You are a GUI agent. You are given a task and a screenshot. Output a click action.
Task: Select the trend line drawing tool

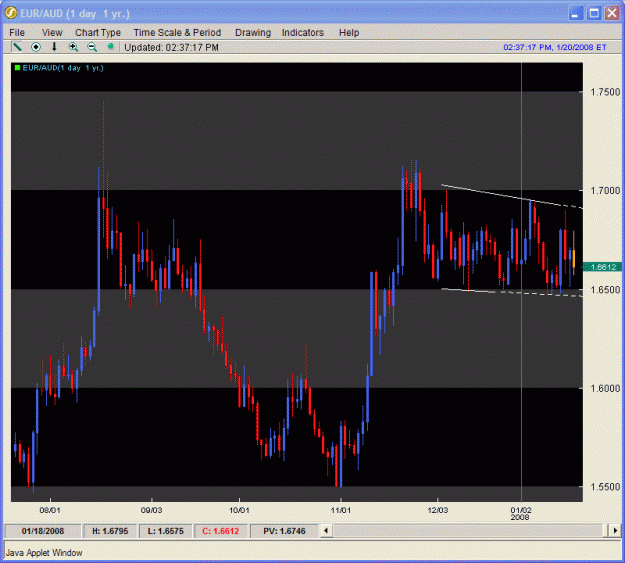pyautogui.click(x=17, y=47)
